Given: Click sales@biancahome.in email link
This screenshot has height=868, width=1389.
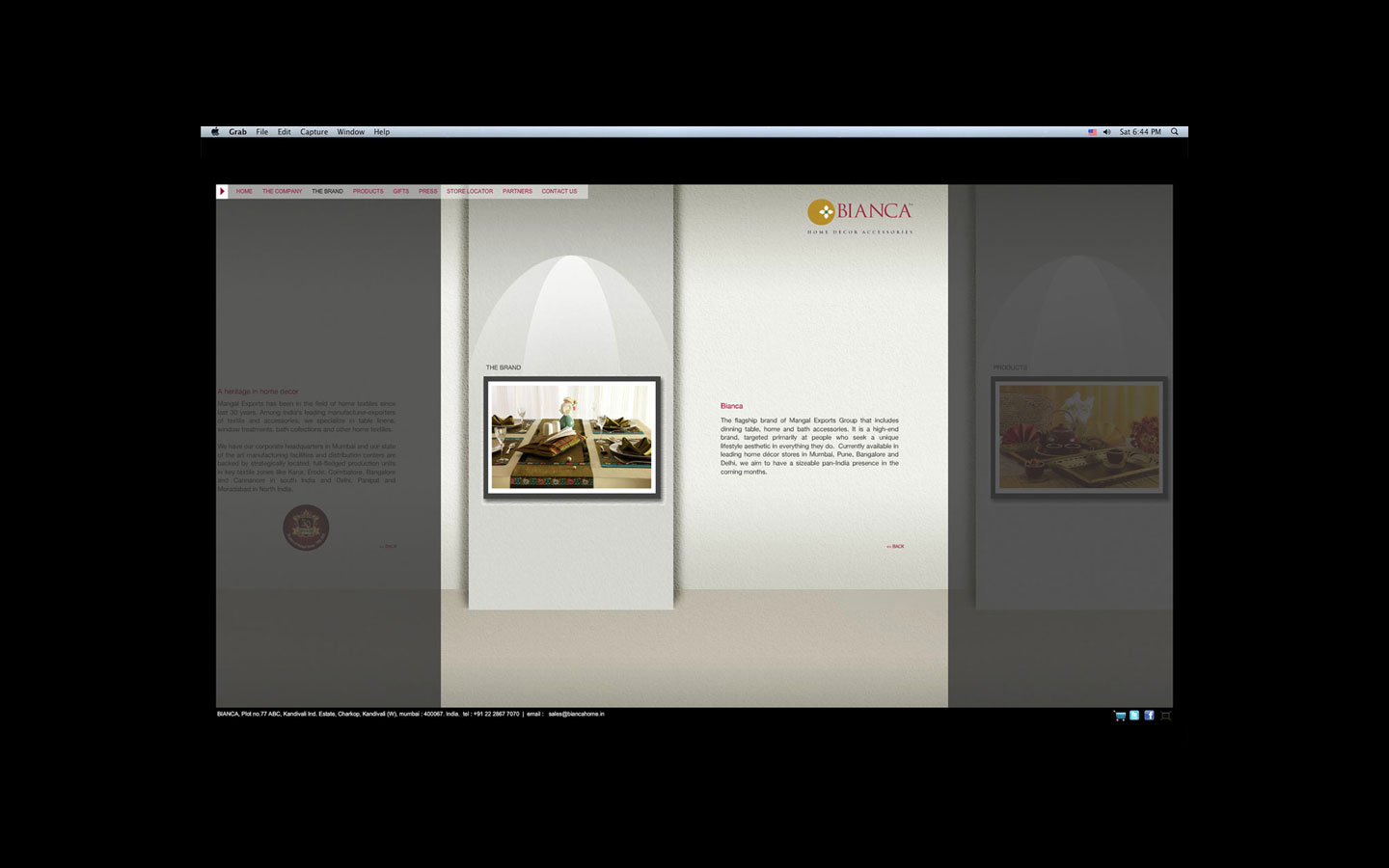Looking at the screenshot, I should pyautogui.click(x=576, y=714).
